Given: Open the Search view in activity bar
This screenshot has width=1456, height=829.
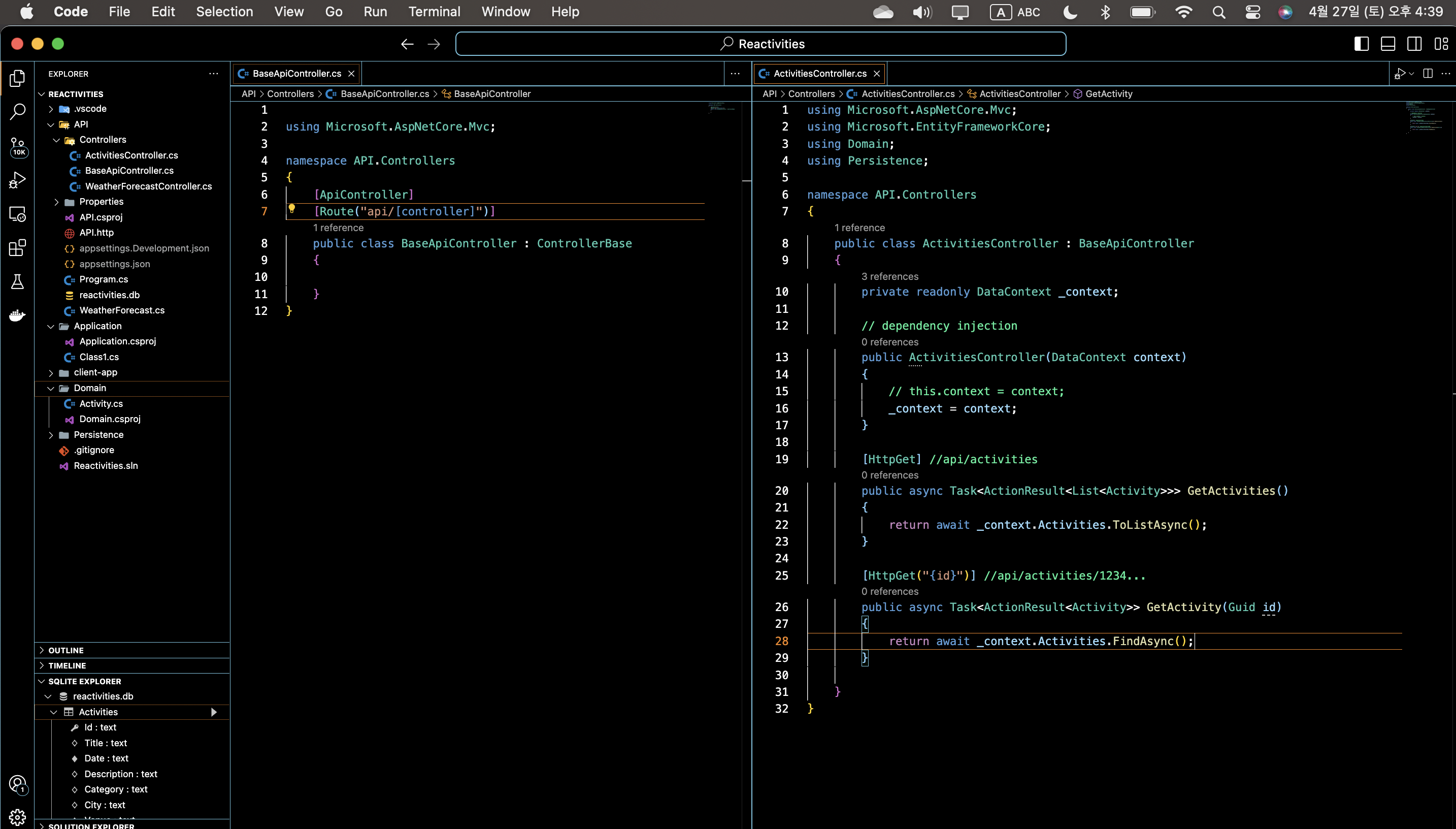Looking at the screenshot, I should click(x=18, y=112).
